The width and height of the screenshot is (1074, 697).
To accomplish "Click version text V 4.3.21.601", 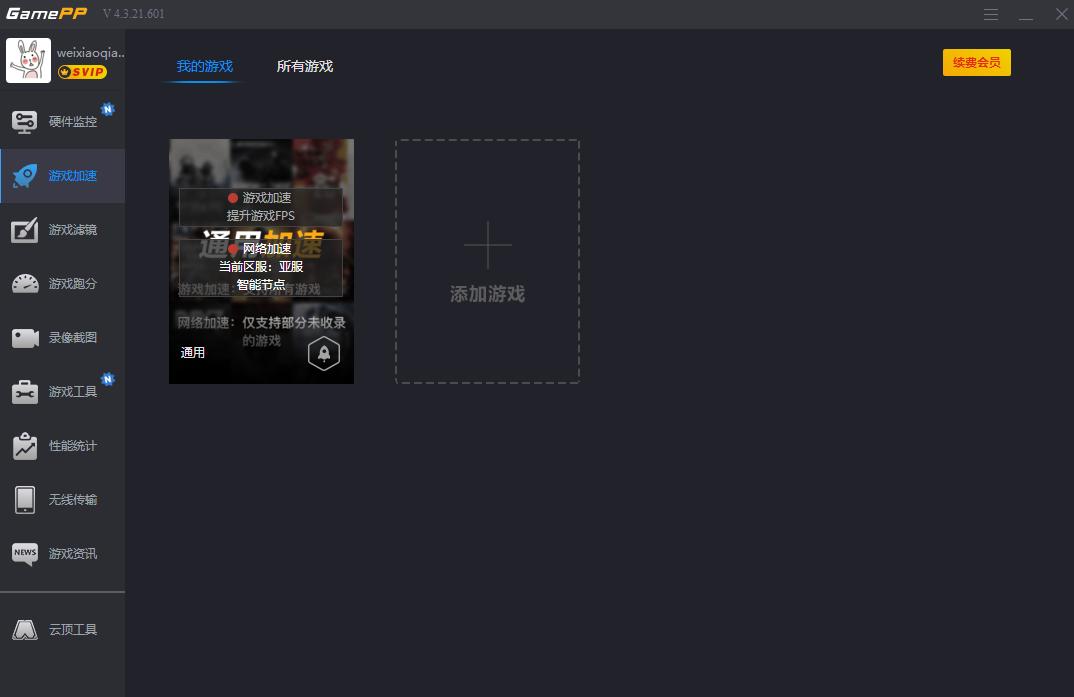I will (134, 14).
